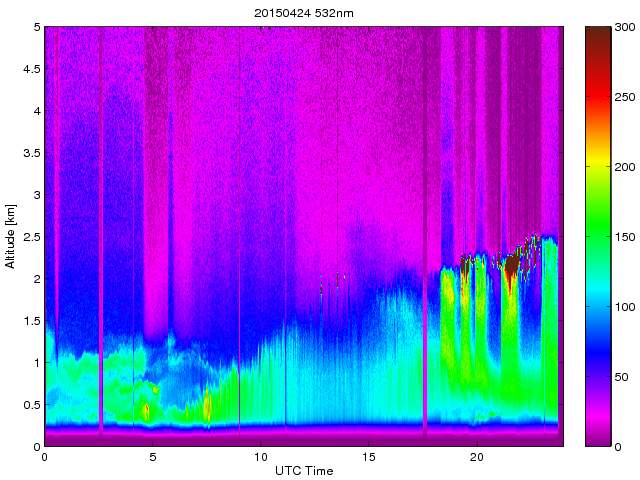This screenshot has height=480, width=640.
Task: Click the 'UTC Time' x-axis label
Action: 304,471
